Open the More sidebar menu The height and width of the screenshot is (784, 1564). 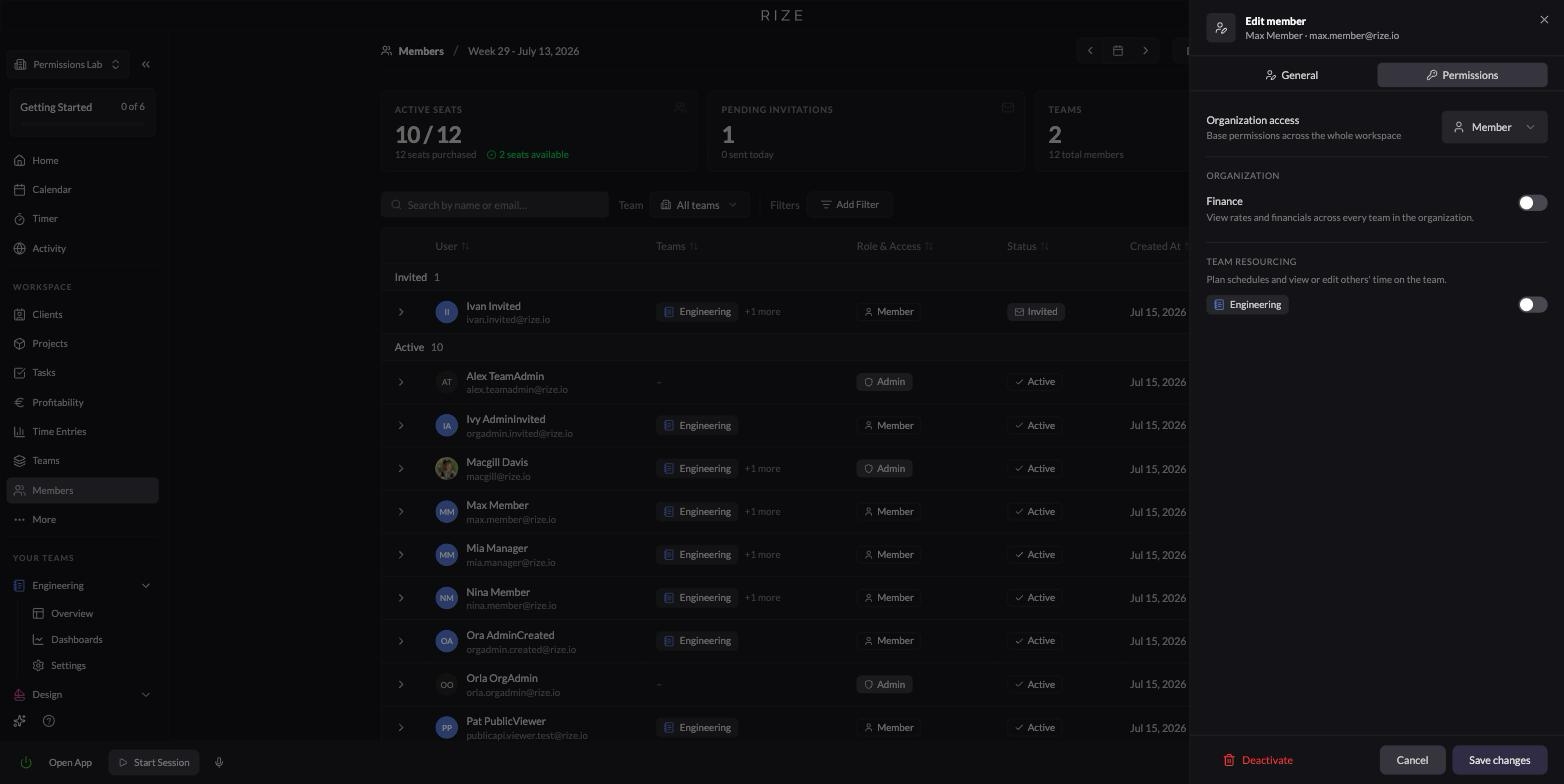tap(82, 519)
